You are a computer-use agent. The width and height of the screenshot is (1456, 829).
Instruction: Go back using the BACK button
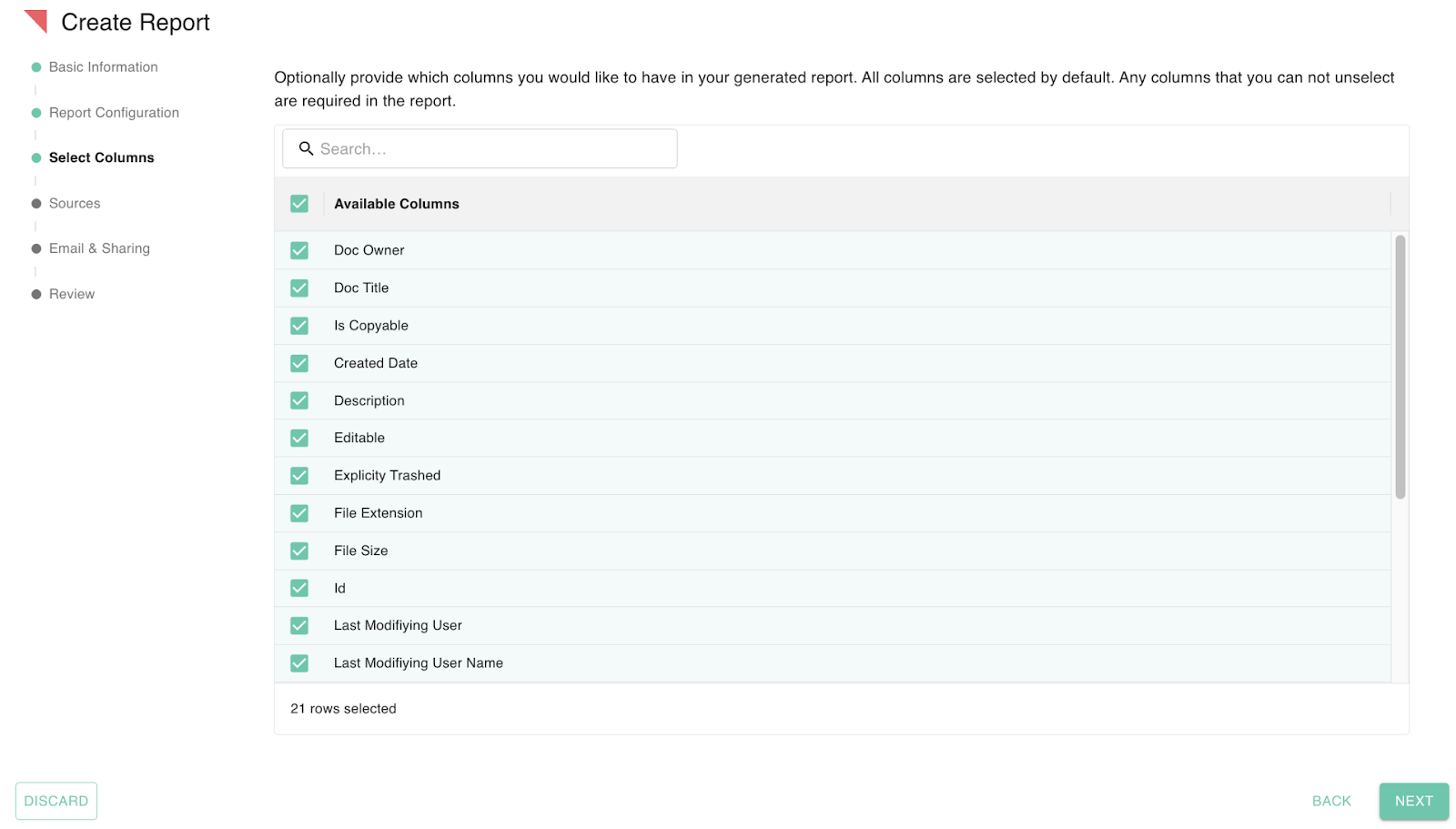1330,801
